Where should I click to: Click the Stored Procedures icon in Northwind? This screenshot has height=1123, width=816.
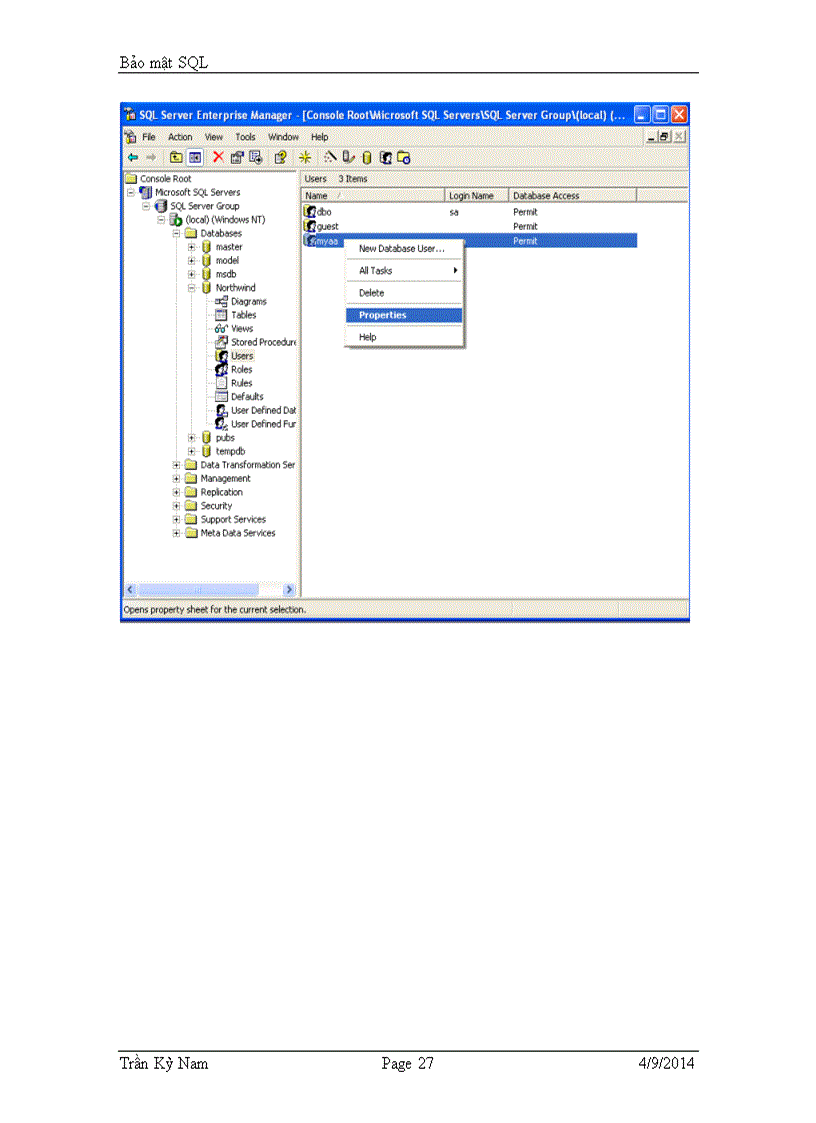pos(221,342)
